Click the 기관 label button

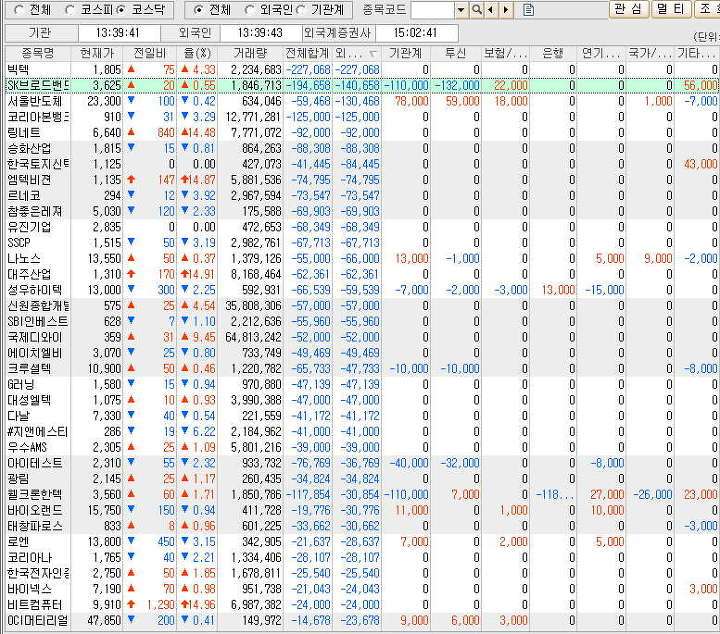point(41,33)
